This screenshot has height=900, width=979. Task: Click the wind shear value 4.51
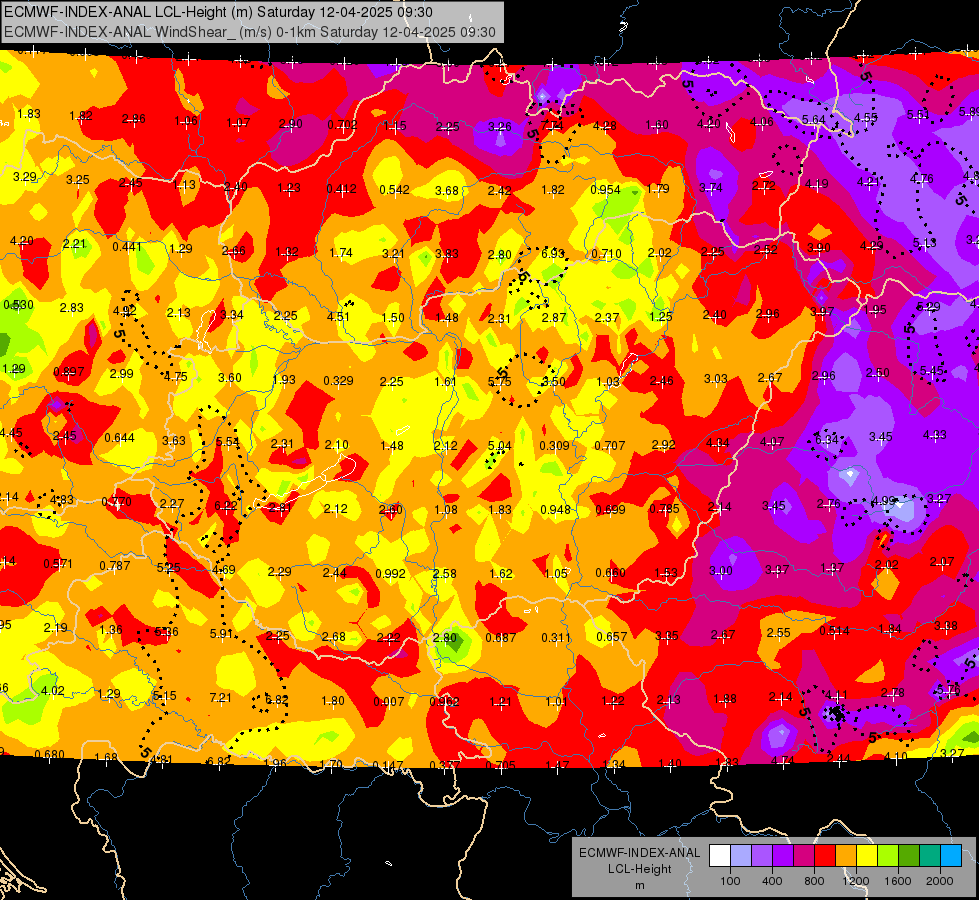click(338, 316)
